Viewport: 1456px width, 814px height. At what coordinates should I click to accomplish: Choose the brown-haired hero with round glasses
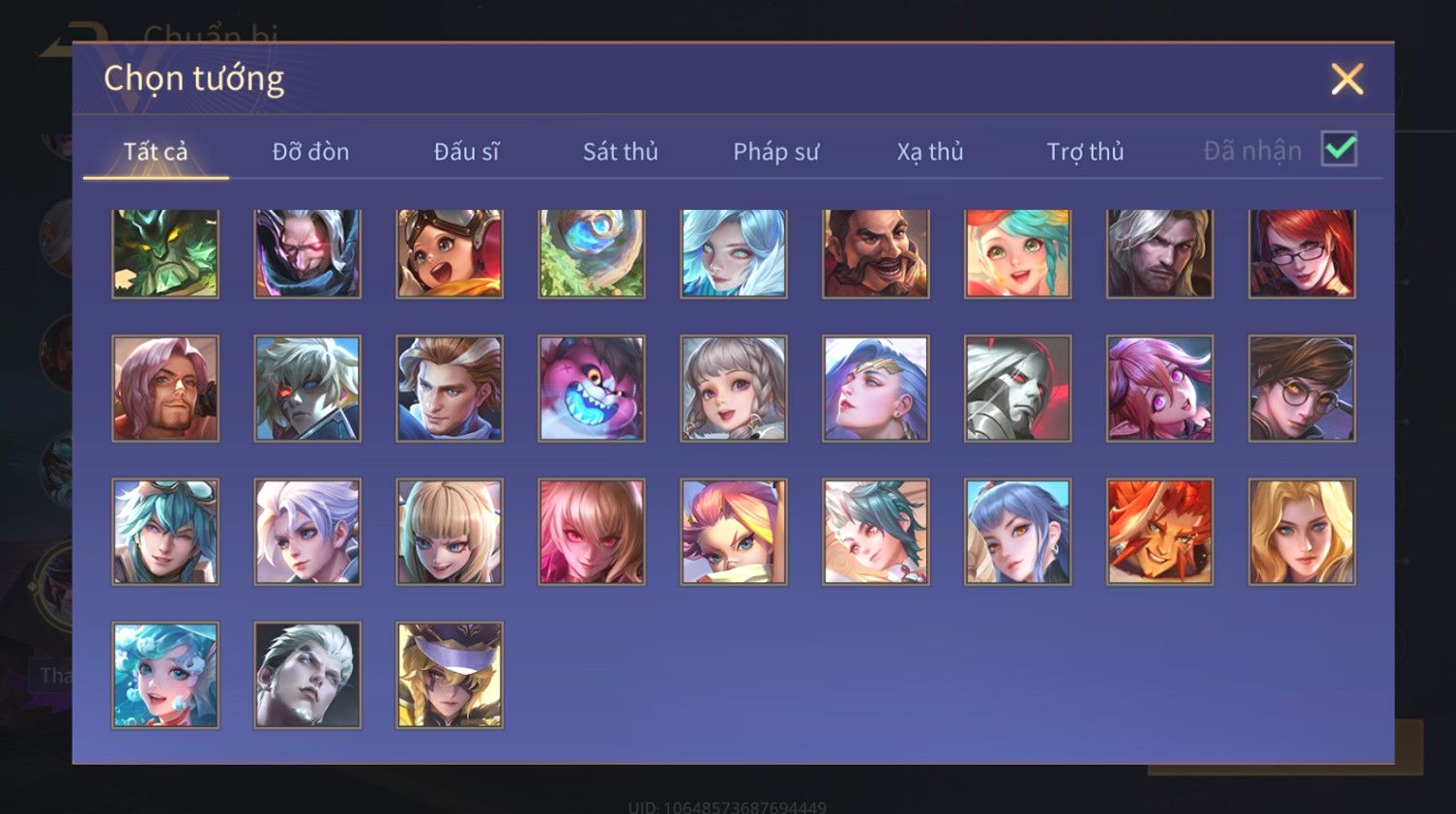coord(1301,389)
